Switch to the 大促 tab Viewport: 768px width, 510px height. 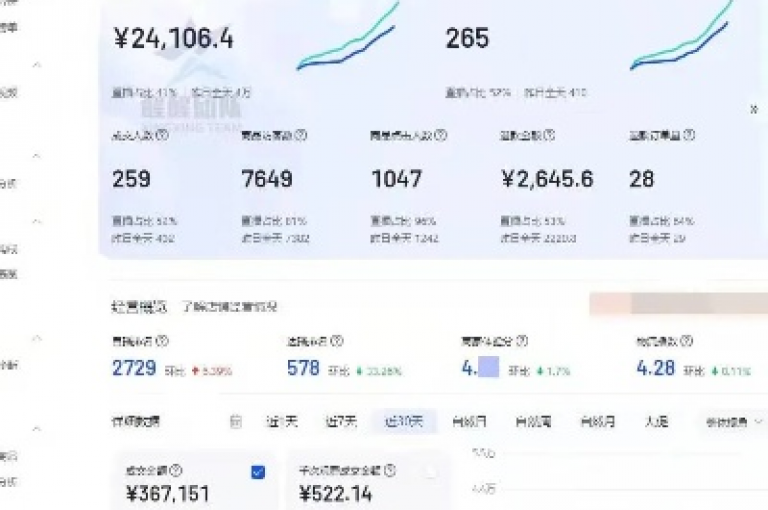(657, 421)
